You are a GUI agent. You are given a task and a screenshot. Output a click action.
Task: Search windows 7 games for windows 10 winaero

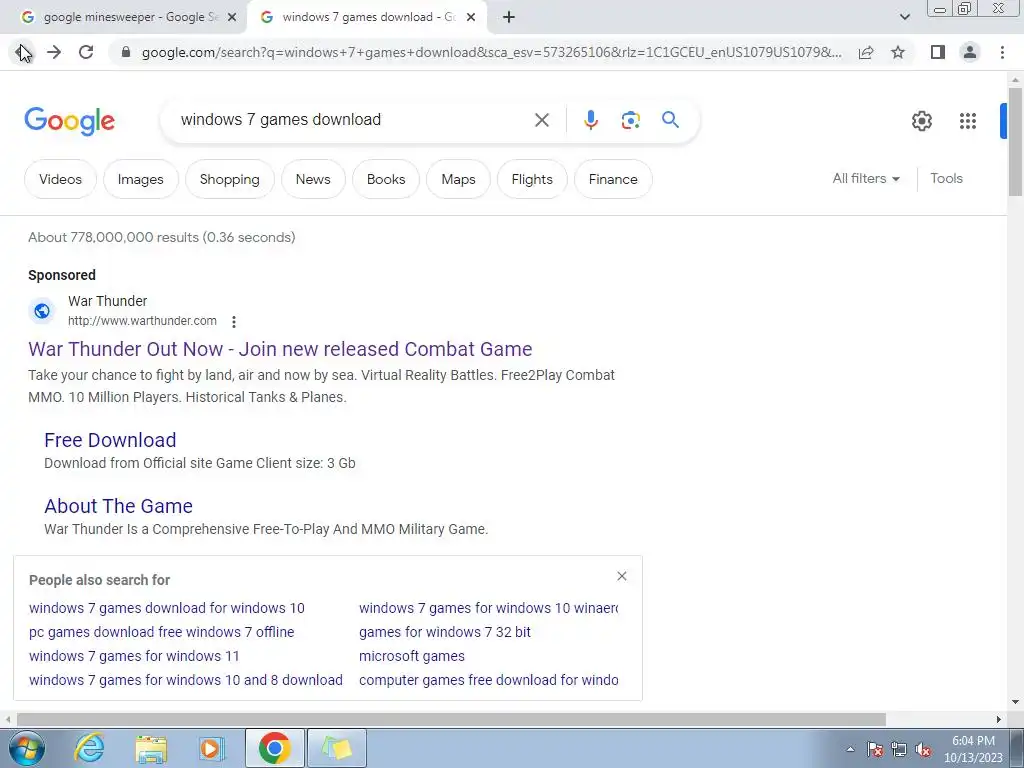[x=488, y=608]
